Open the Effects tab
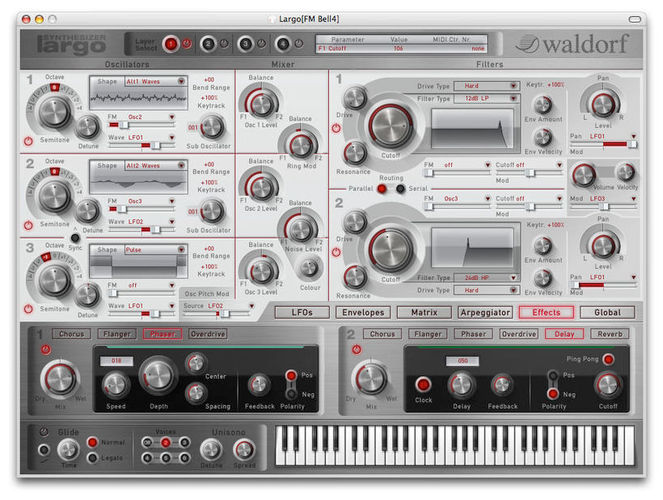663x500 pixels. (x=546, y=312)
